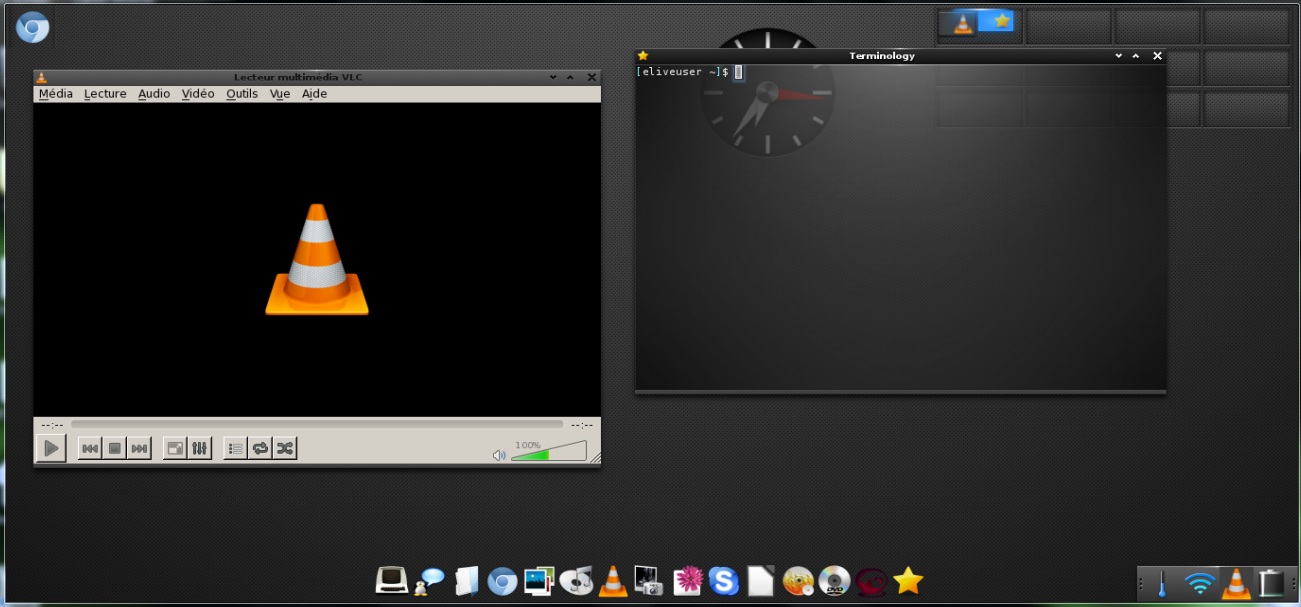Launch Skype from the dock
Image resolution: width=1301 pixels, height=607 pixels.
(x=723, y=581)
